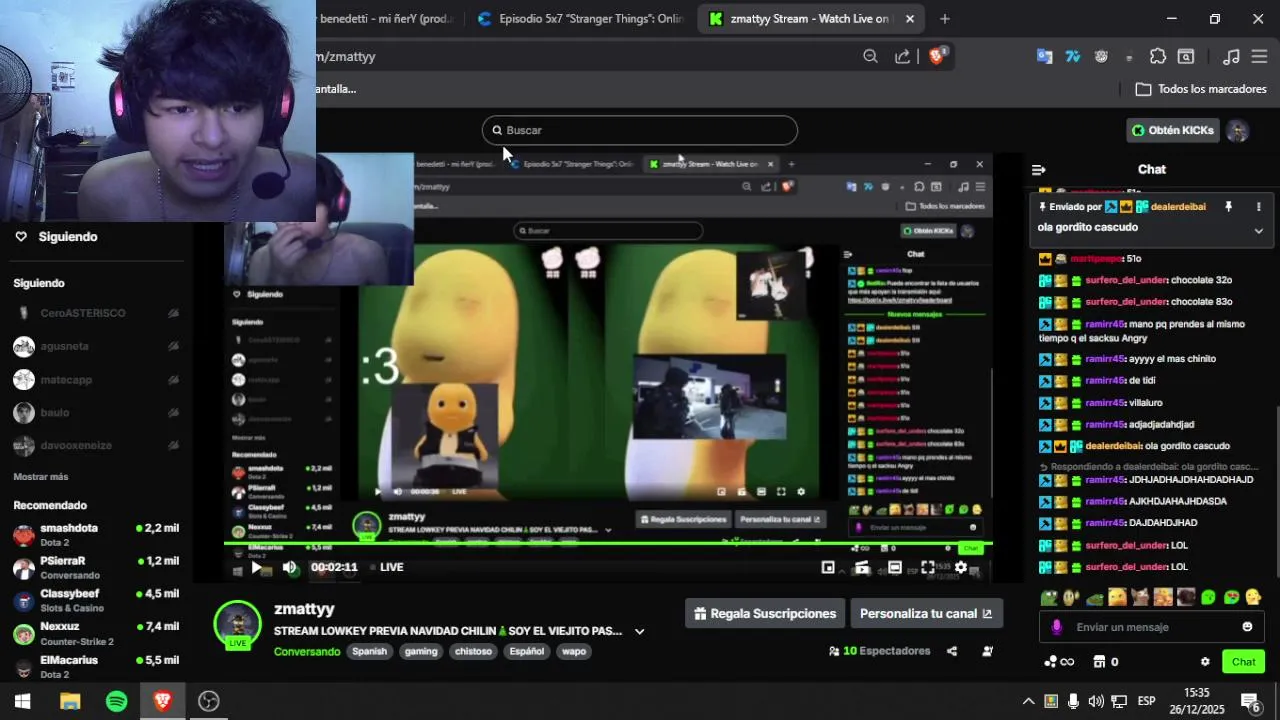Insert the first Pepe frog emote

[x=1049, y=598]
